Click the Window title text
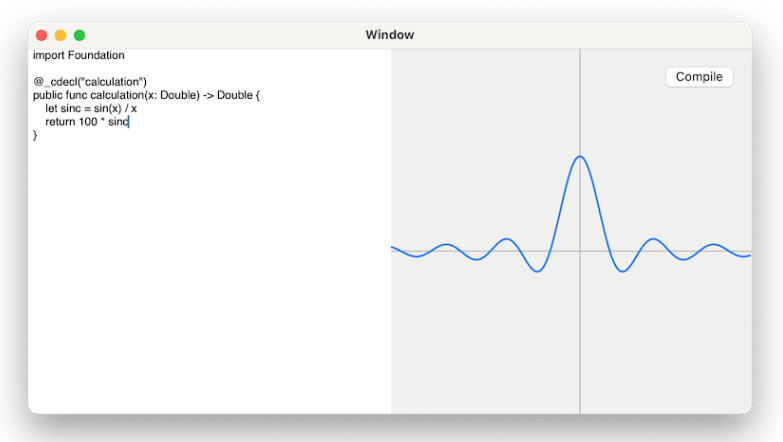Screen dimensions: 783x442 (390, 35)
